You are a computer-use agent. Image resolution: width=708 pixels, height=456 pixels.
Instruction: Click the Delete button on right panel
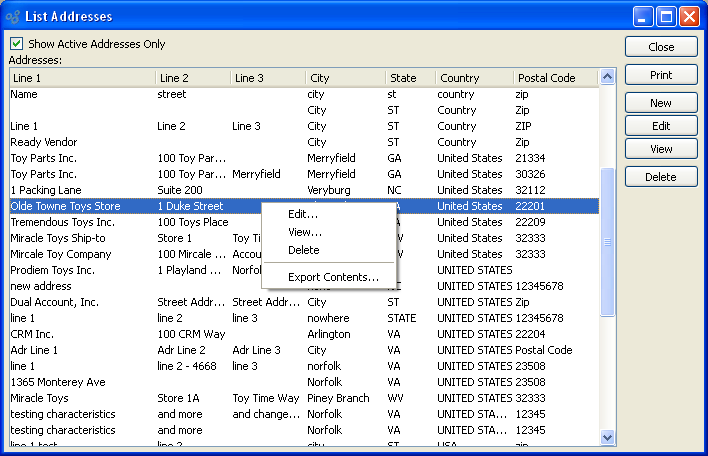[660, 177]
